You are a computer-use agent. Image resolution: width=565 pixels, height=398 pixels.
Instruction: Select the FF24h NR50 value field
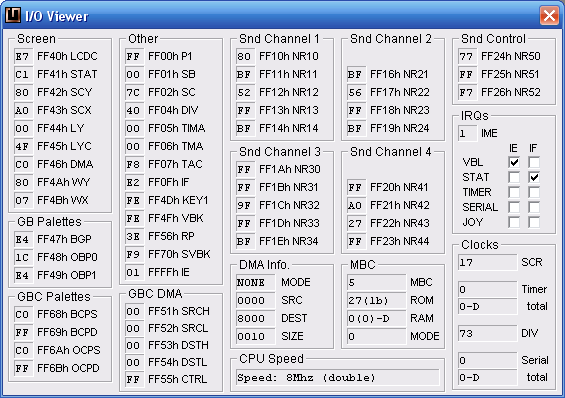coord(467,57)
